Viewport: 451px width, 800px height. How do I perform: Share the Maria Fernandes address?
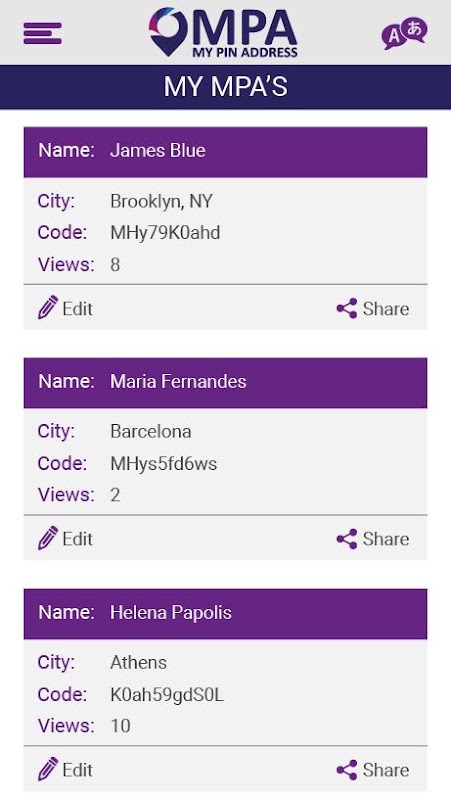(373, 539)
